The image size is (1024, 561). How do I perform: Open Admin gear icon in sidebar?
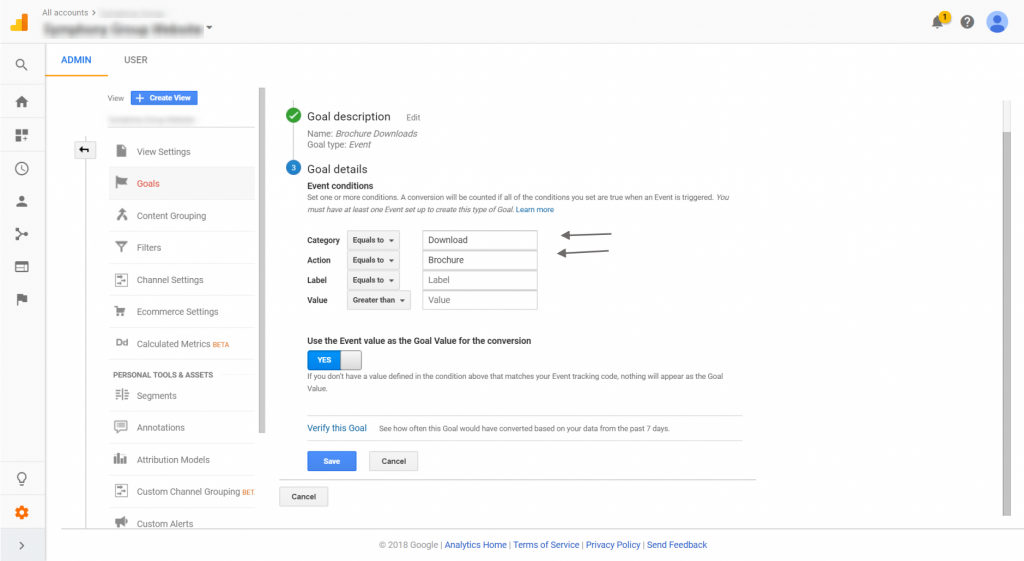pos(22,512)
